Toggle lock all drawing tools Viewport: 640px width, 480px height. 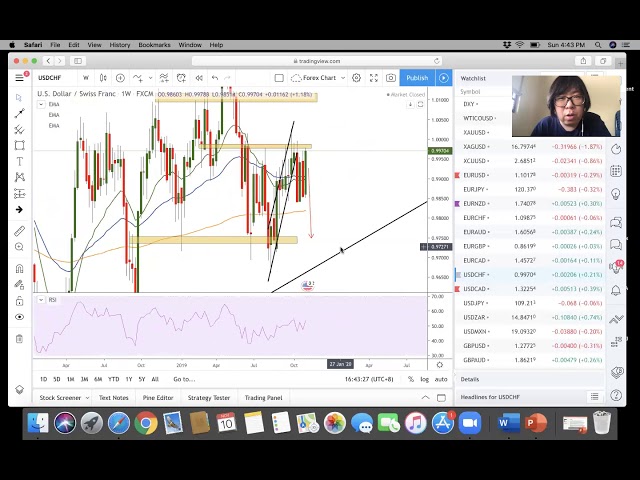click(x=19, y=300)
